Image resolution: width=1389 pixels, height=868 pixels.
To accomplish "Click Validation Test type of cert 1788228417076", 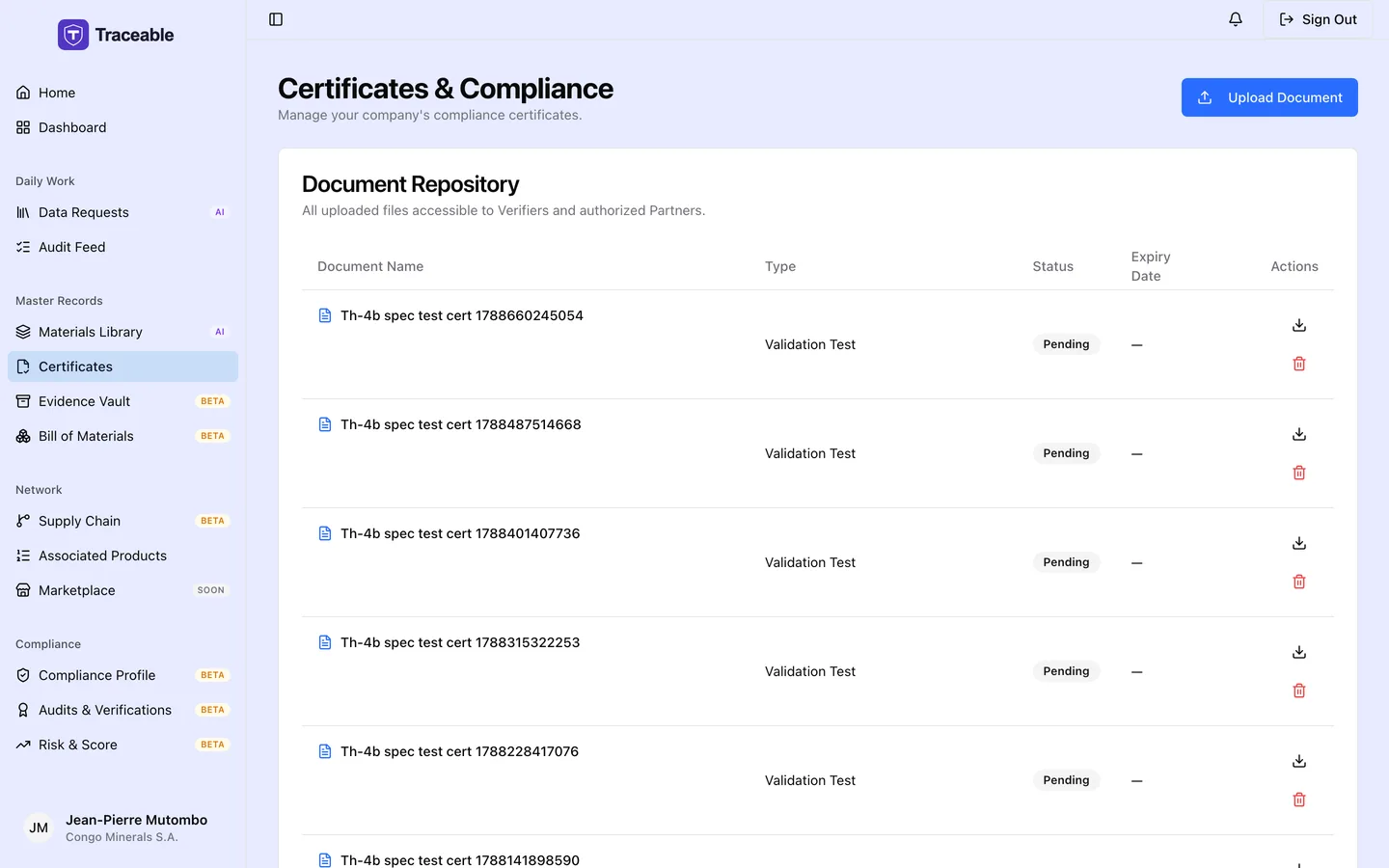I will click(810, 780).
